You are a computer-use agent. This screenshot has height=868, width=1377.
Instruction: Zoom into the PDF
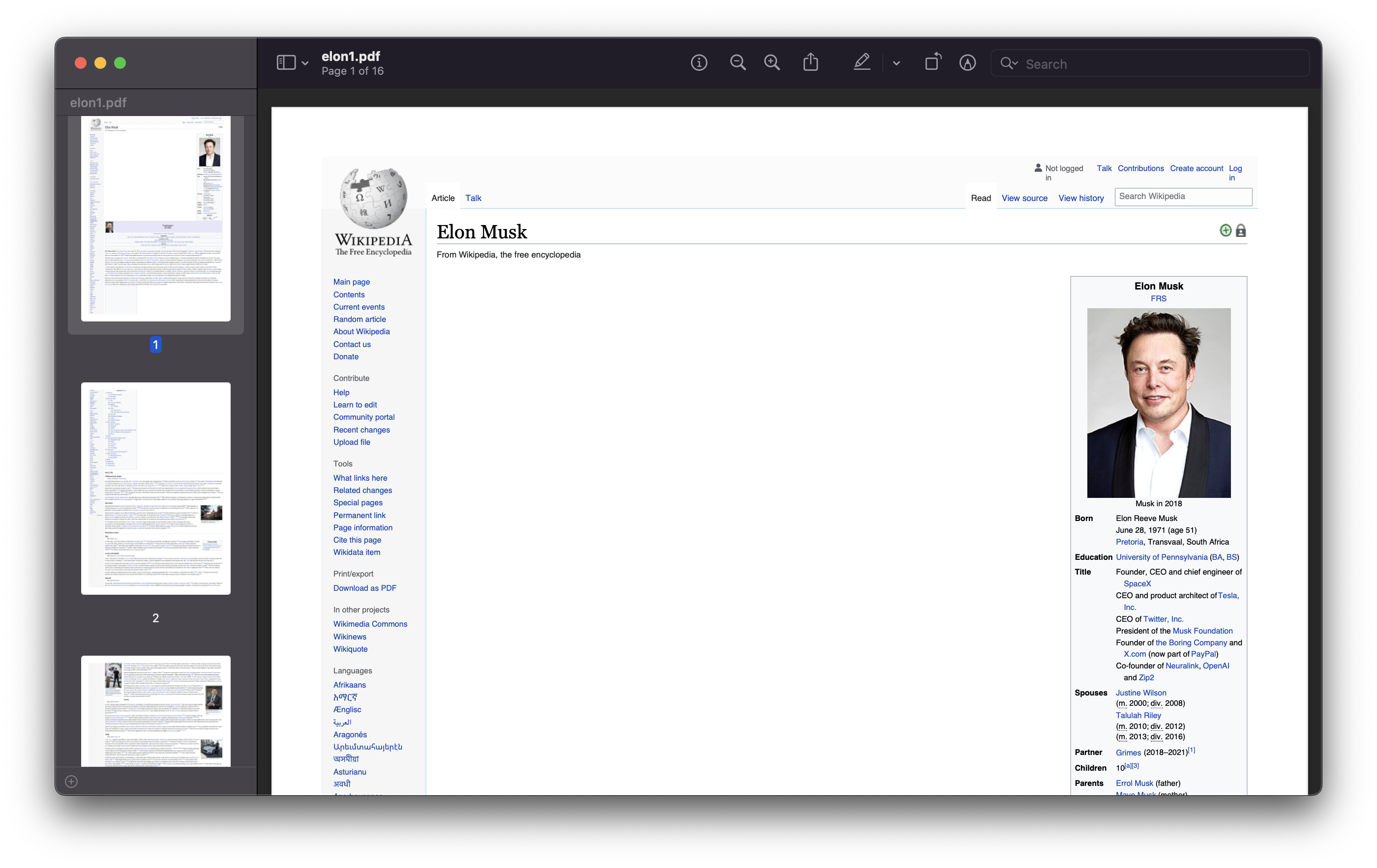[772, 63]
